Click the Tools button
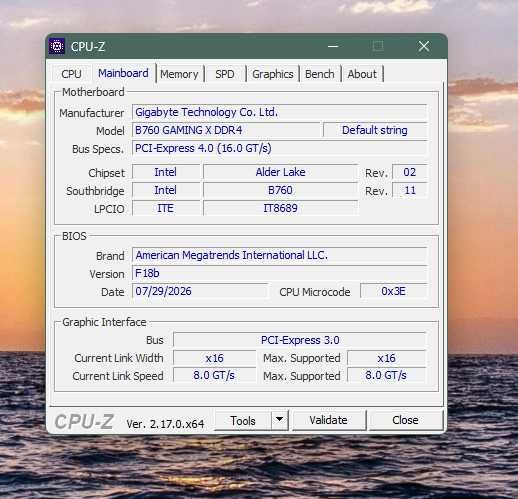This screenshot has width=518, height=499. [x=243, y=421]
